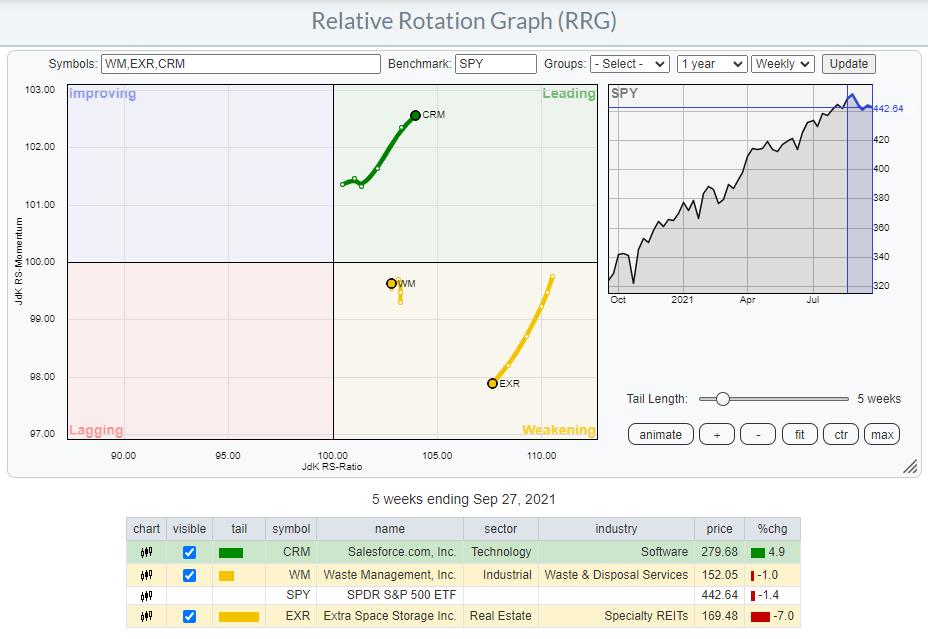Change the Weekly interval dropdown

[783, 64]
